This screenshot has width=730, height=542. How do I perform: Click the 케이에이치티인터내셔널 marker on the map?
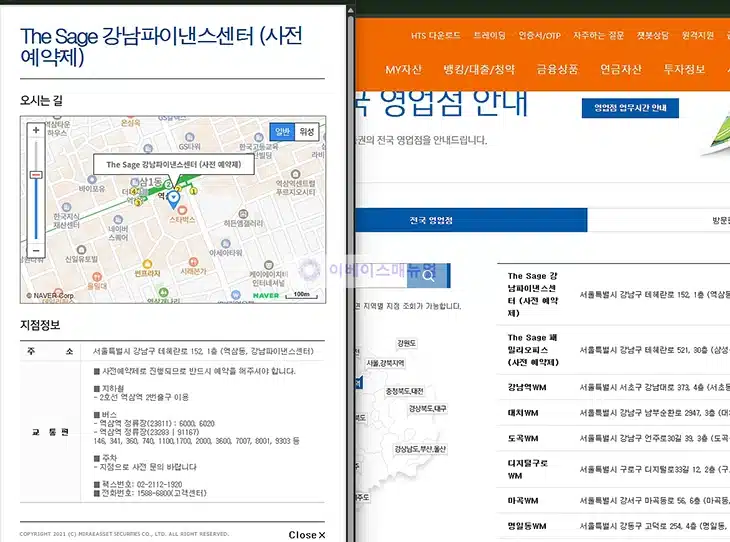point(269,264)
